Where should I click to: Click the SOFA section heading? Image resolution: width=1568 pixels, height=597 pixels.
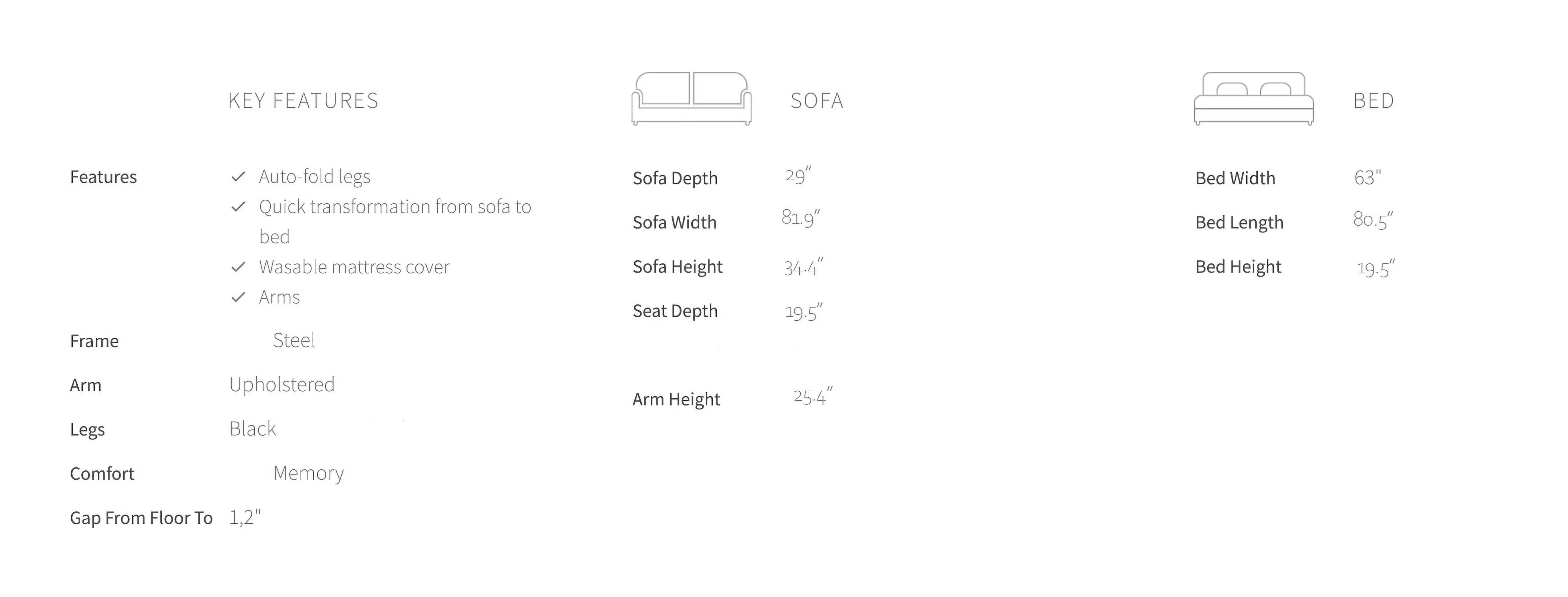[x=817, y=101]
